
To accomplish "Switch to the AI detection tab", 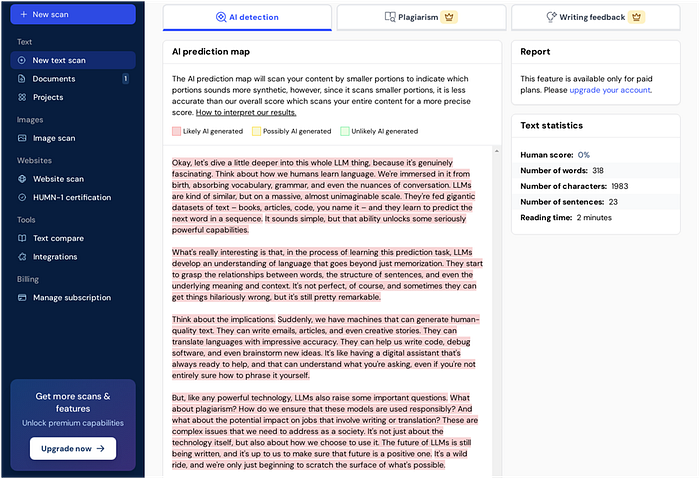I will (247, 17).
